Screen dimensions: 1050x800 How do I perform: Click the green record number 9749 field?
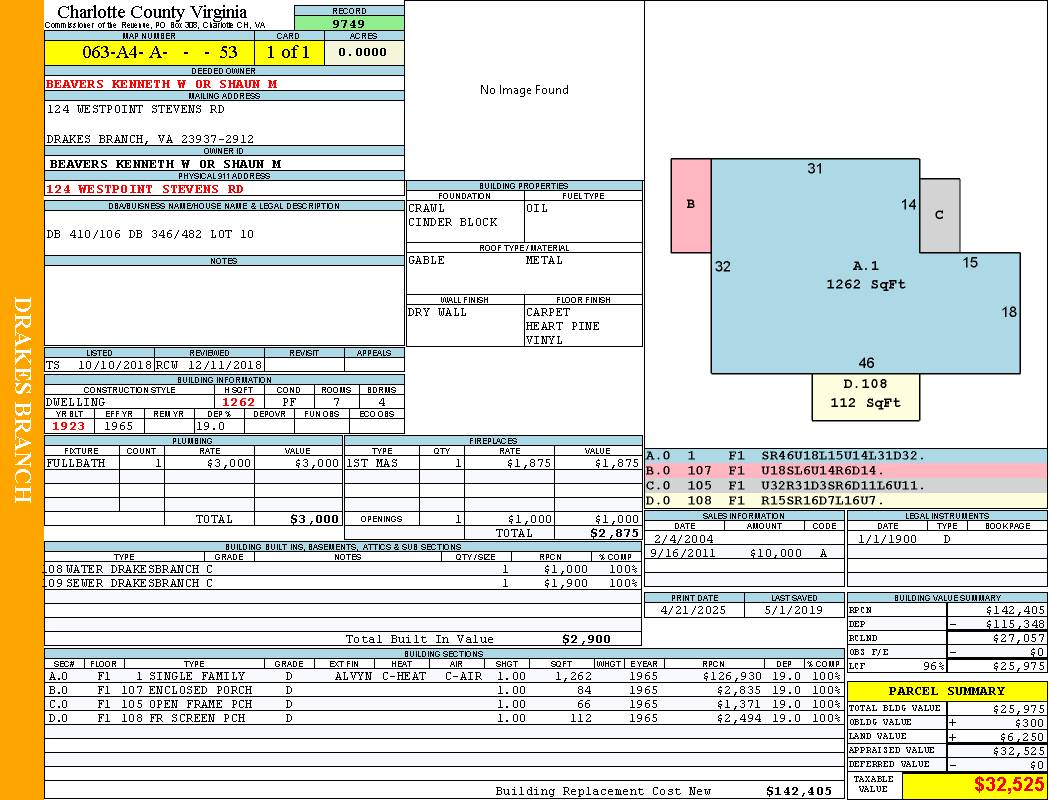point(349,24)
